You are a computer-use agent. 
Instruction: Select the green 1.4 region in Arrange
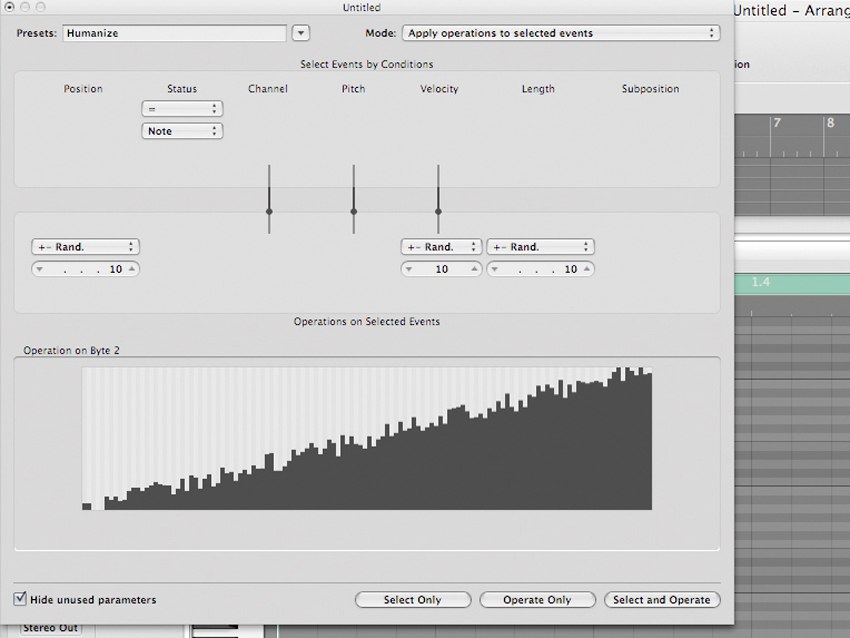coord(792,283)
